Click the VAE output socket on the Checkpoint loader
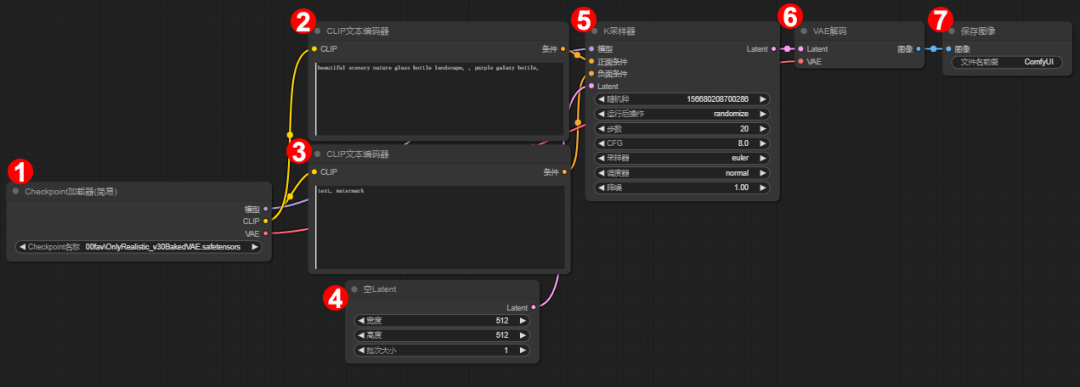Image resolution: width=1080 pixels, height=387 pixels. 266,233
